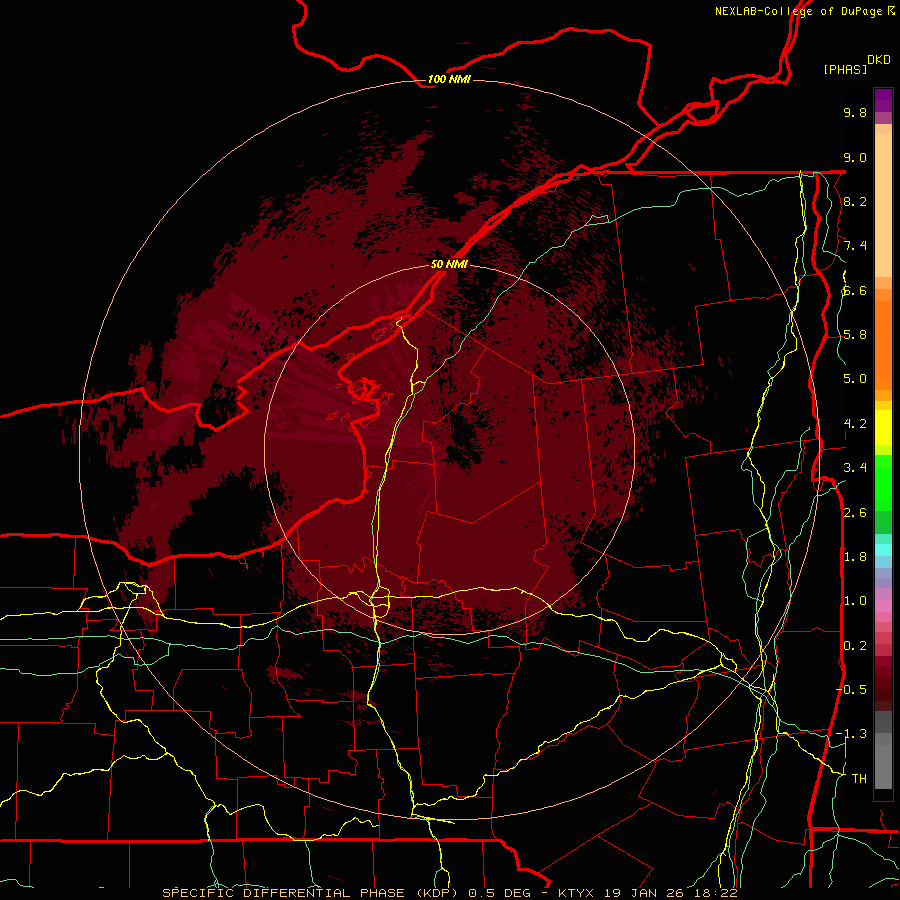Click the 50 NMI range ring label
Viewport: 900px width, 900px height.
coord(449,264)
